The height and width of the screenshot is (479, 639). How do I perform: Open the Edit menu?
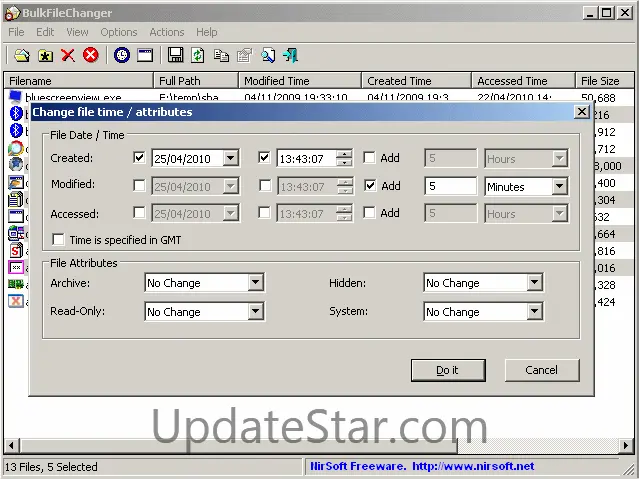click(45, 32)
